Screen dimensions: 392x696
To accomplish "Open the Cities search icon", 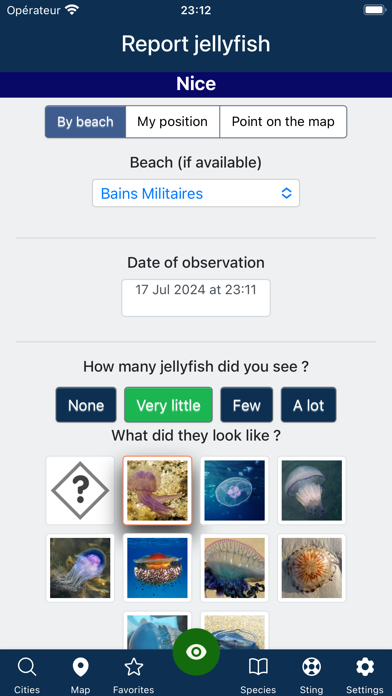I will tap(27, 668).
